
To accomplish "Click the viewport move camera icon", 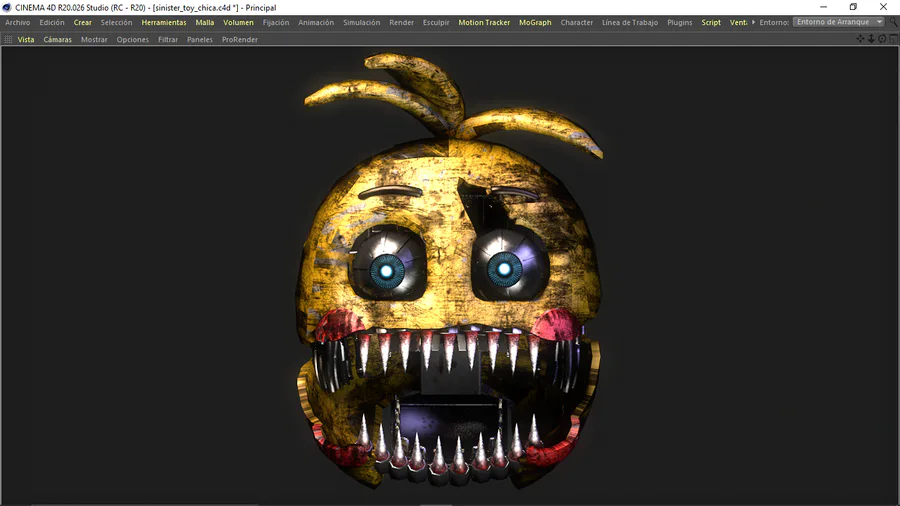I will (x=860, y=38).
